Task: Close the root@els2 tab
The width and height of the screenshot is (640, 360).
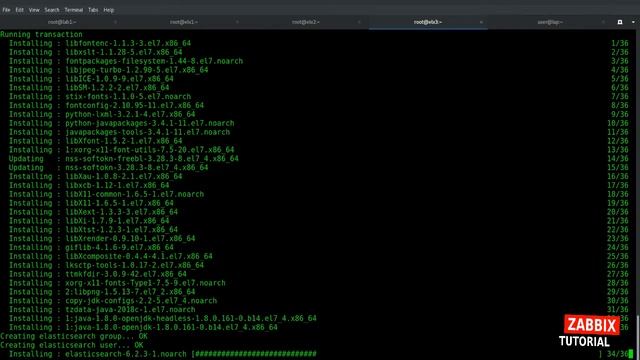Action: pos(359,22)
